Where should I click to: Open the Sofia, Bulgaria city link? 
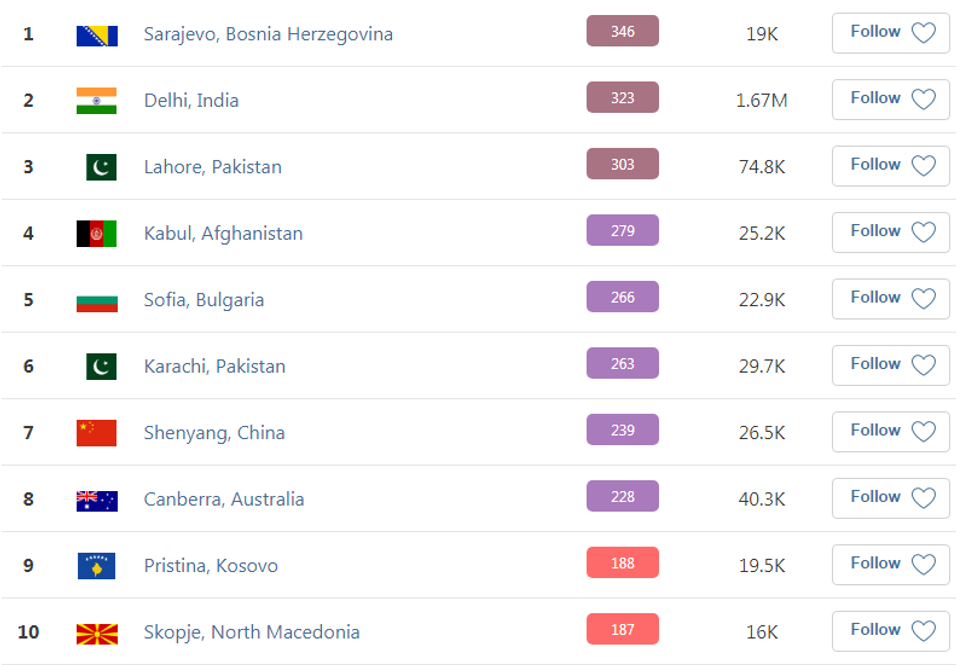pos(204,300)
